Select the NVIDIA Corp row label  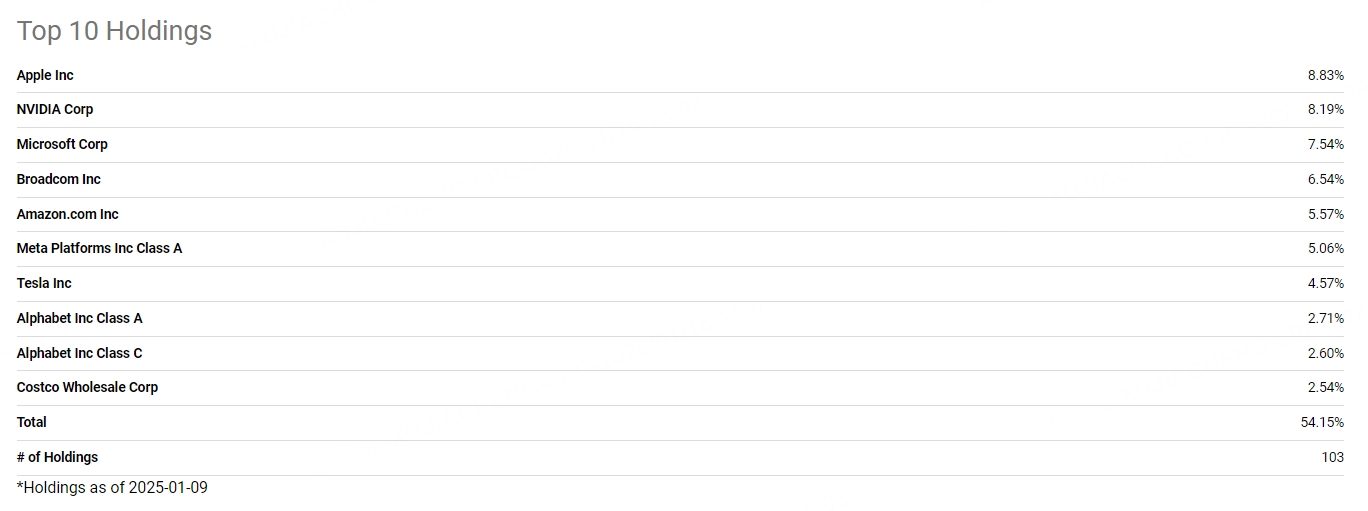[55, 109]
